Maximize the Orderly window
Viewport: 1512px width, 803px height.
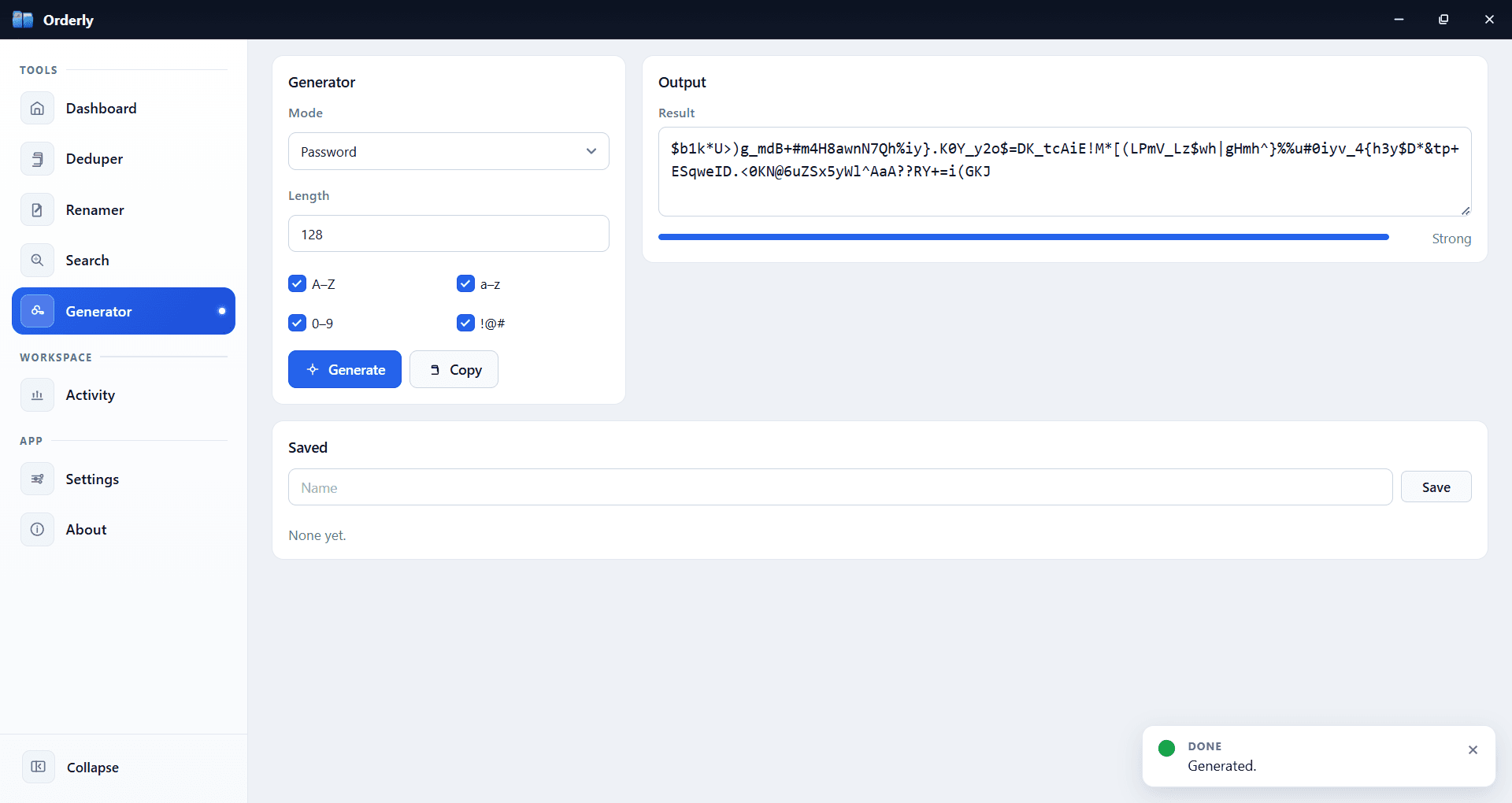1443,20
